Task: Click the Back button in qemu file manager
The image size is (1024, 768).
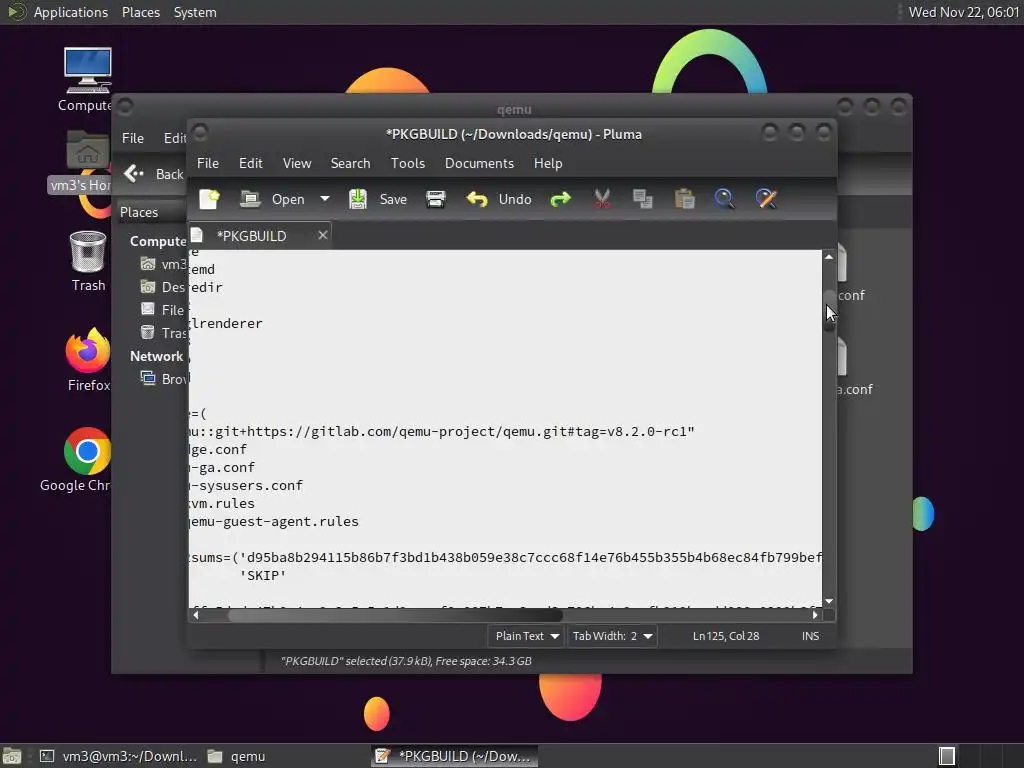Action: [x=154, y=174]
